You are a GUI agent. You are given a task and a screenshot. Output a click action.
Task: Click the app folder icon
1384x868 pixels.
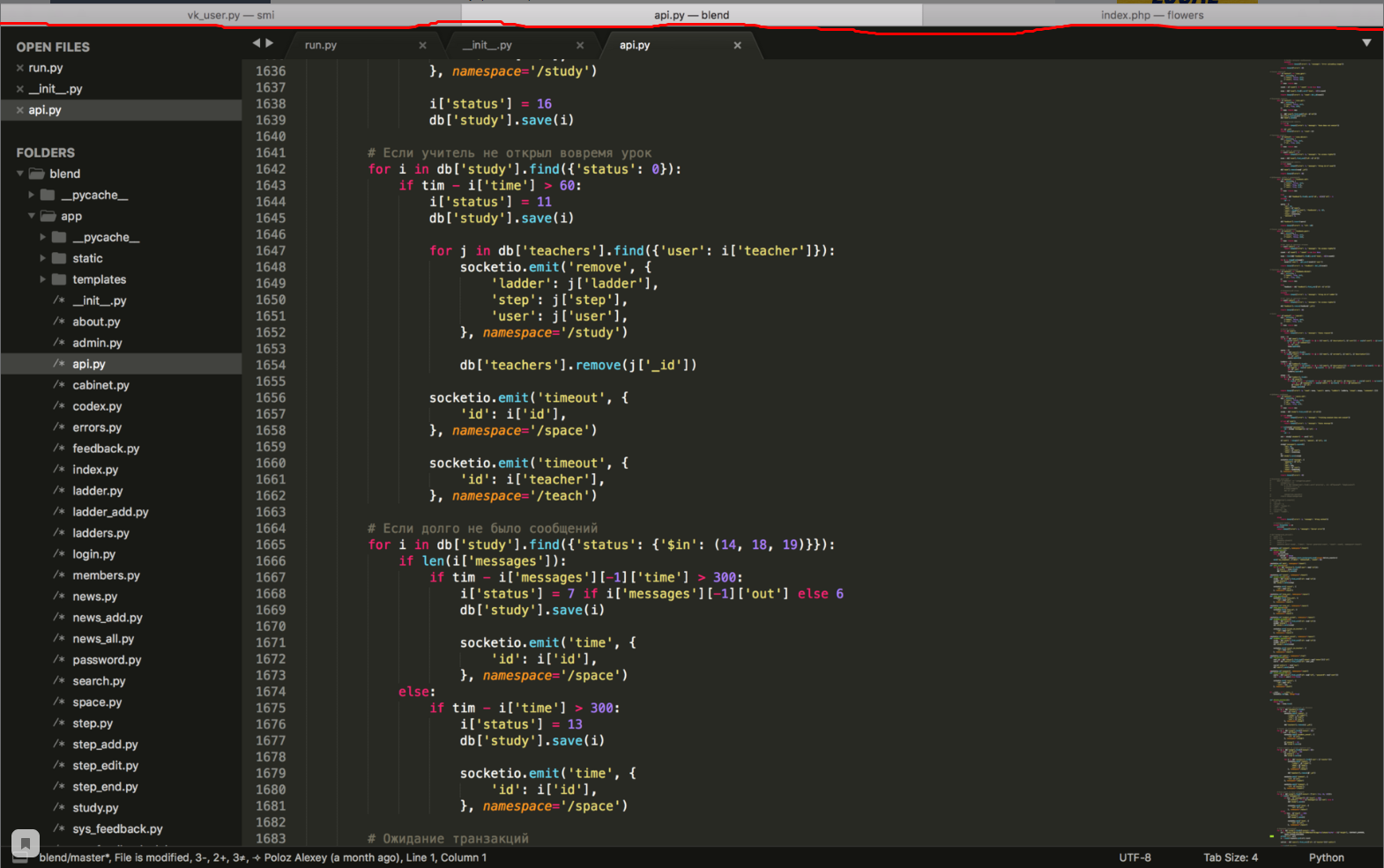pyautogui.click(x=48, y=216)
